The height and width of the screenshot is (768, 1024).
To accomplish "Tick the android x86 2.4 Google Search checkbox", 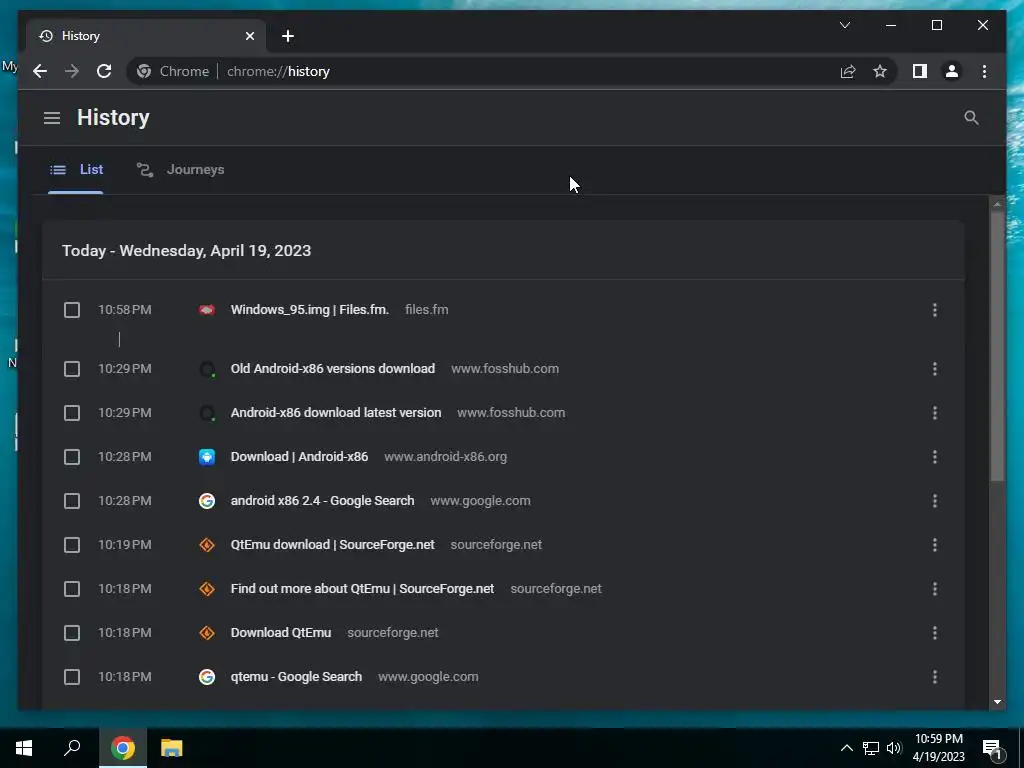I will pos(72,501).
